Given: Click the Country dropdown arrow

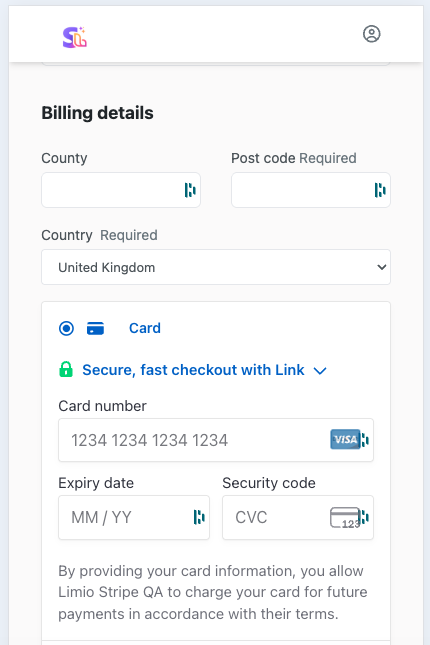Looking at the screenshot, I should (381, 267).
